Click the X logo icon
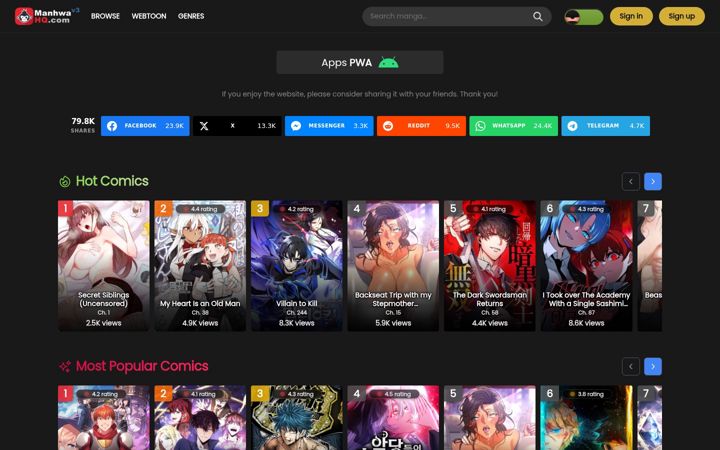720x450 pixels. tap(204, 126)
